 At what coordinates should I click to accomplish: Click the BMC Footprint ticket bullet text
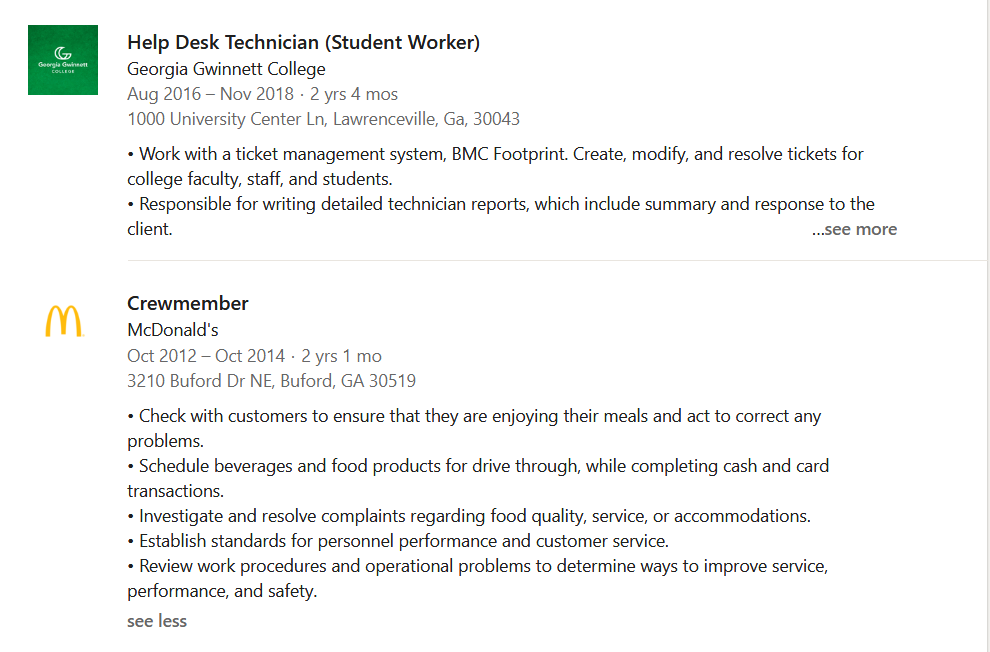click(x=496, y=167)
